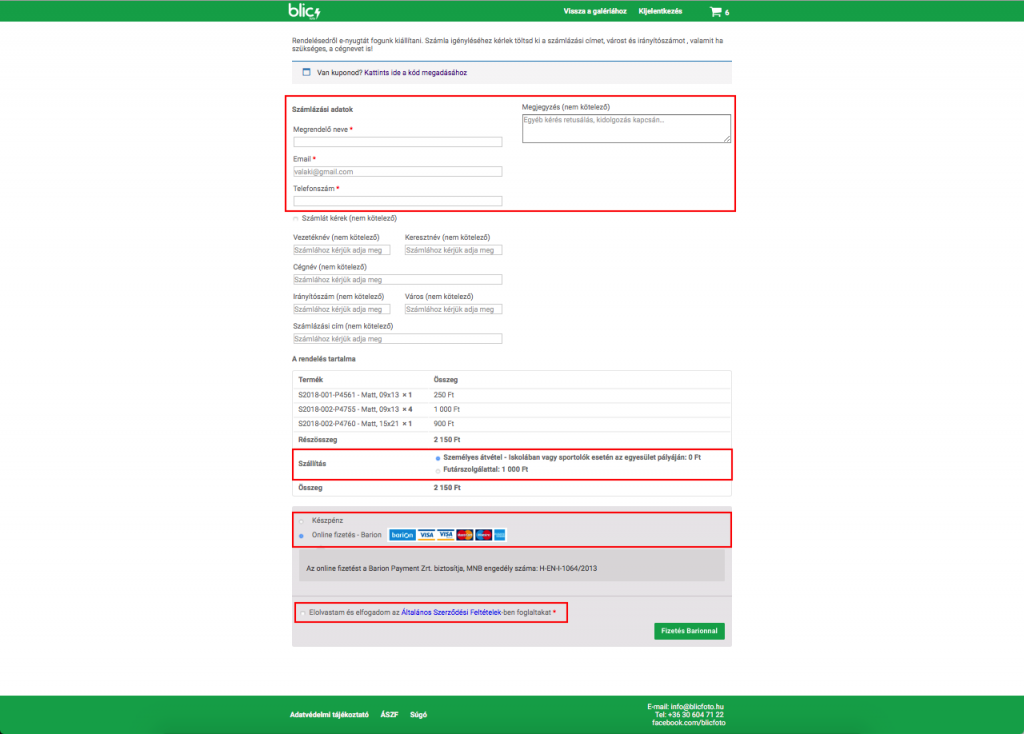This screenshot has height=734, width=1024.
Task: Click Kijelentkezés in the header
Action: (x=660, y=11)
